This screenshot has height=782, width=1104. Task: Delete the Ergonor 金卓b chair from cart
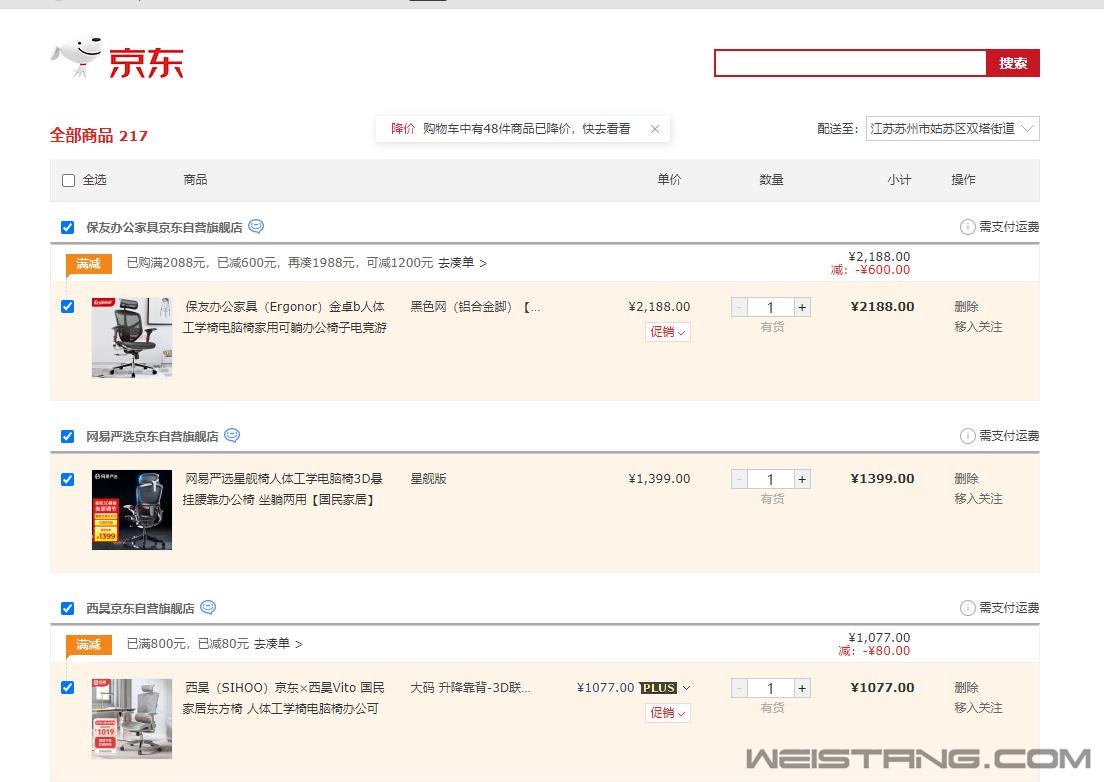point(966,306)
